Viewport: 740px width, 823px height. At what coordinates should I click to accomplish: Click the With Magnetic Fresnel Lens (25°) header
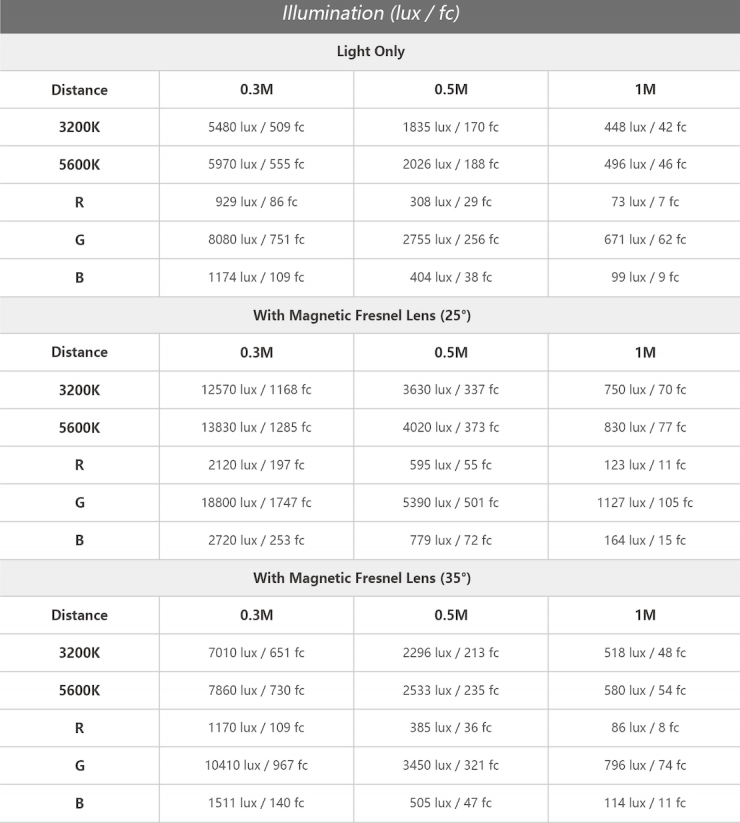pyautogui.click(x=361, y=315)
